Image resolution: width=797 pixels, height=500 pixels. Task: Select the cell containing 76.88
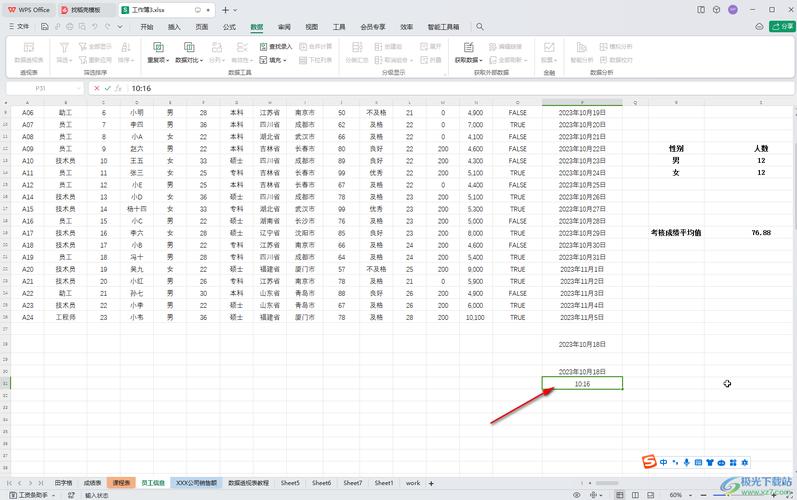click(x=760, y=232)
